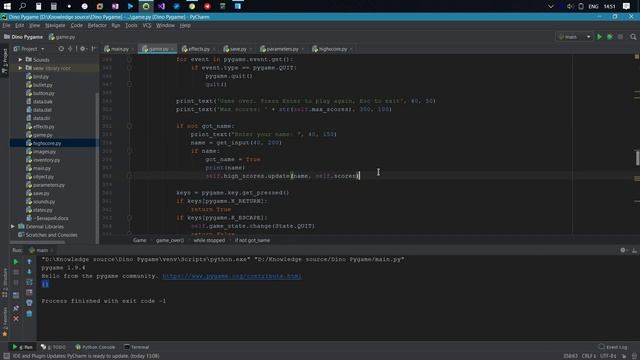This screenshot has height=360, width=640.
Task: Open Run panel settings gear
Action: (x=623, y=250)
